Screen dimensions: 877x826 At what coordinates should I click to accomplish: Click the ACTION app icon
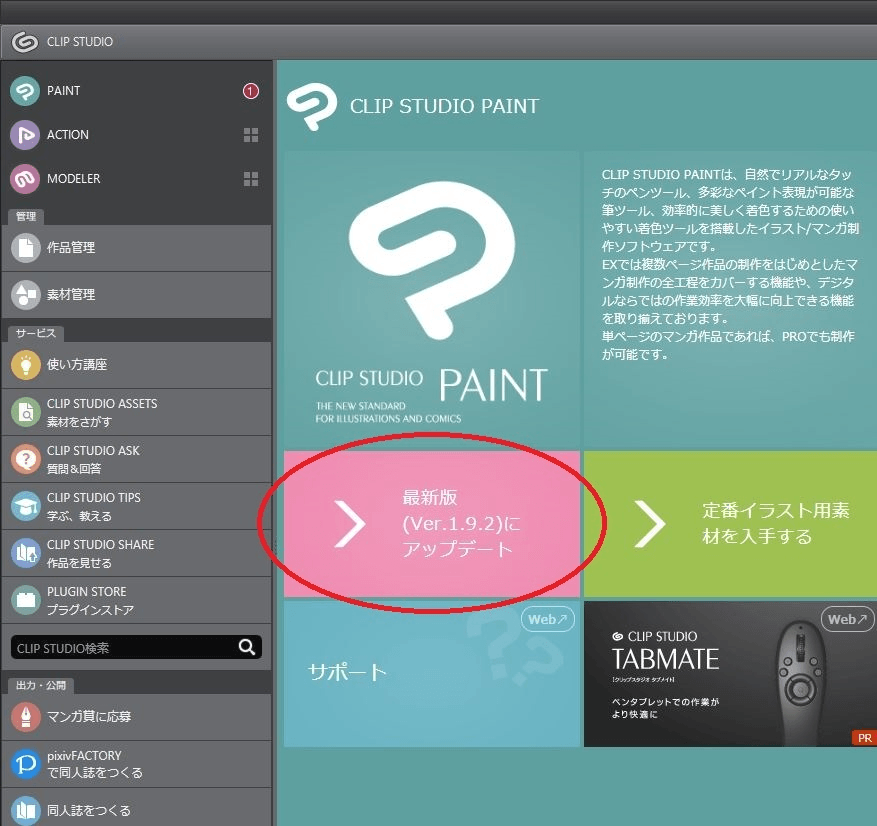pyautogui.click(x=25, y=135)
